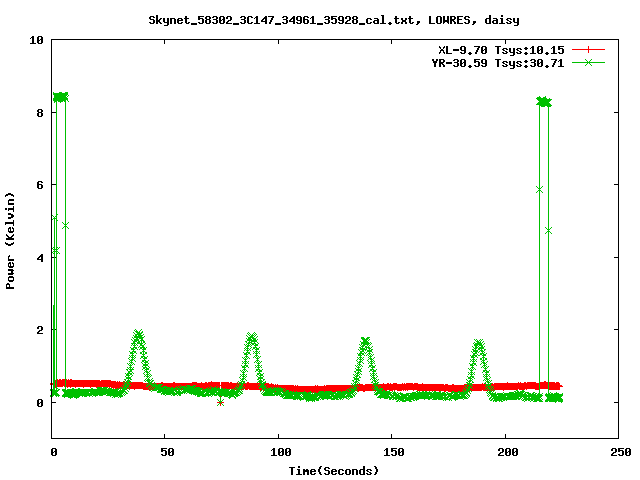Viewport: 640px width, 480px height.
Task: Click the green calibration spike top near 4 seconds
Action: pyautogui.click(x=61, y=97)
